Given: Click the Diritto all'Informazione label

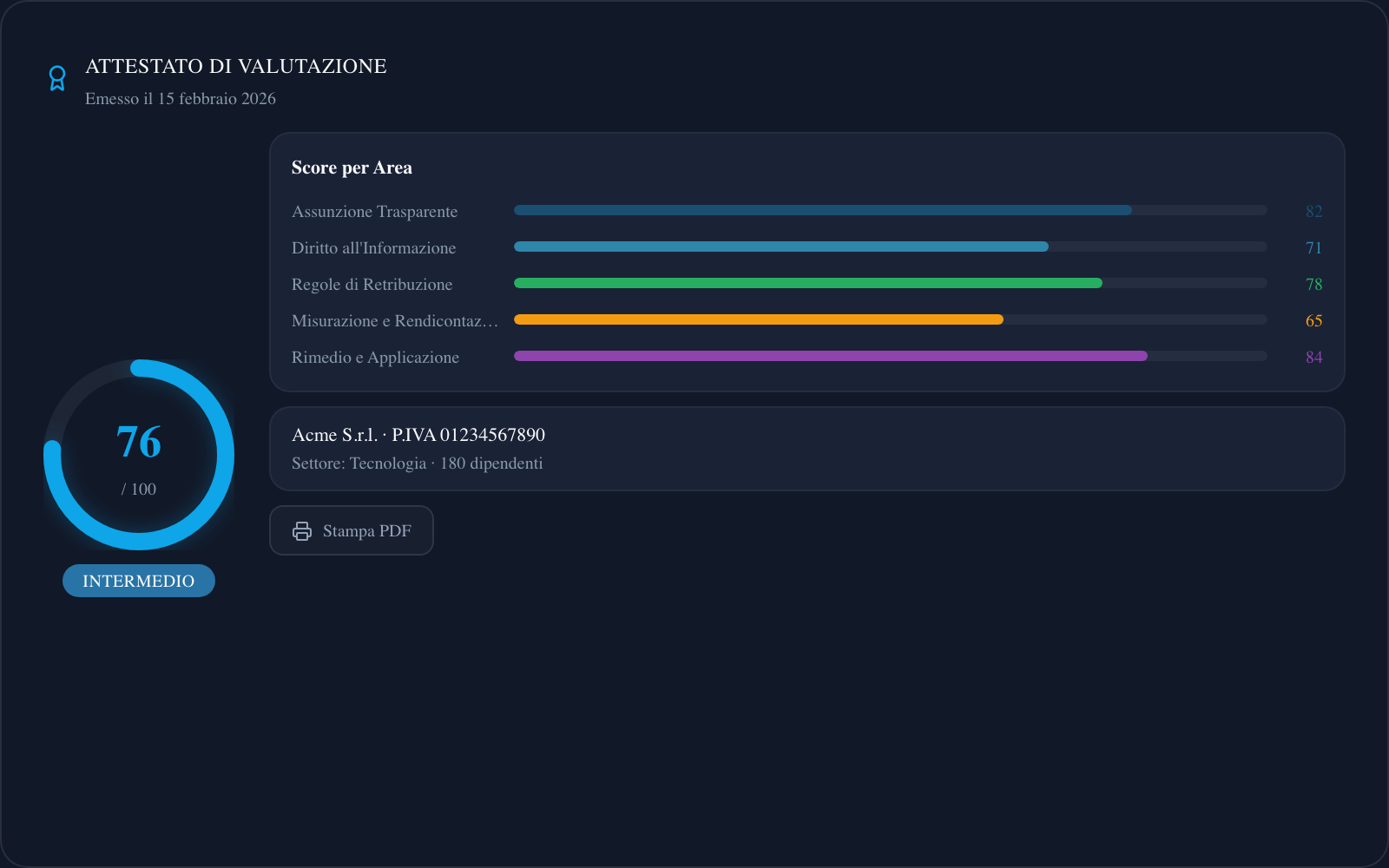Looking at the screenshot, I should (373, 248).
